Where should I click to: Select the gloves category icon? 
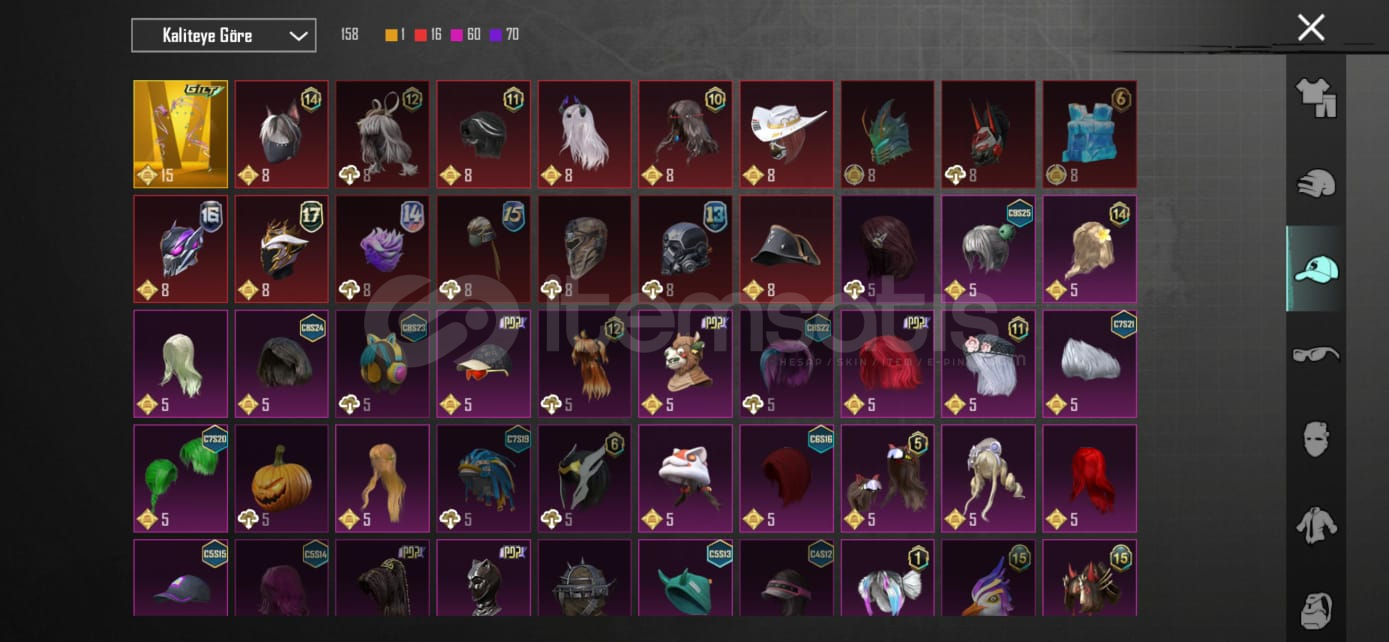(1315, 183)
